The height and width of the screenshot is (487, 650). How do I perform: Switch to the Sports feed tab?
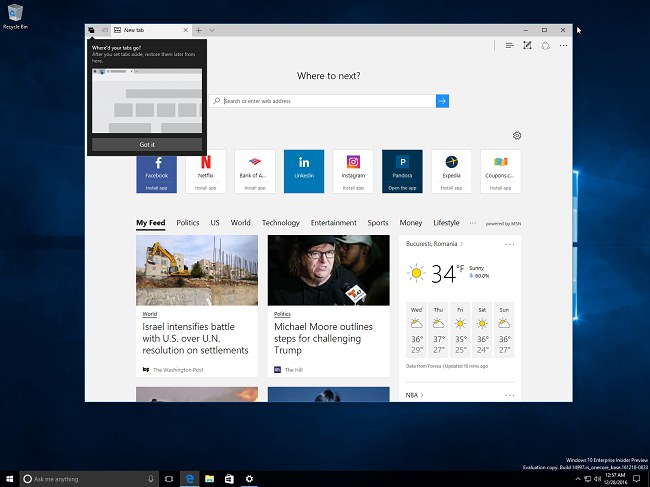coord(378,223)
